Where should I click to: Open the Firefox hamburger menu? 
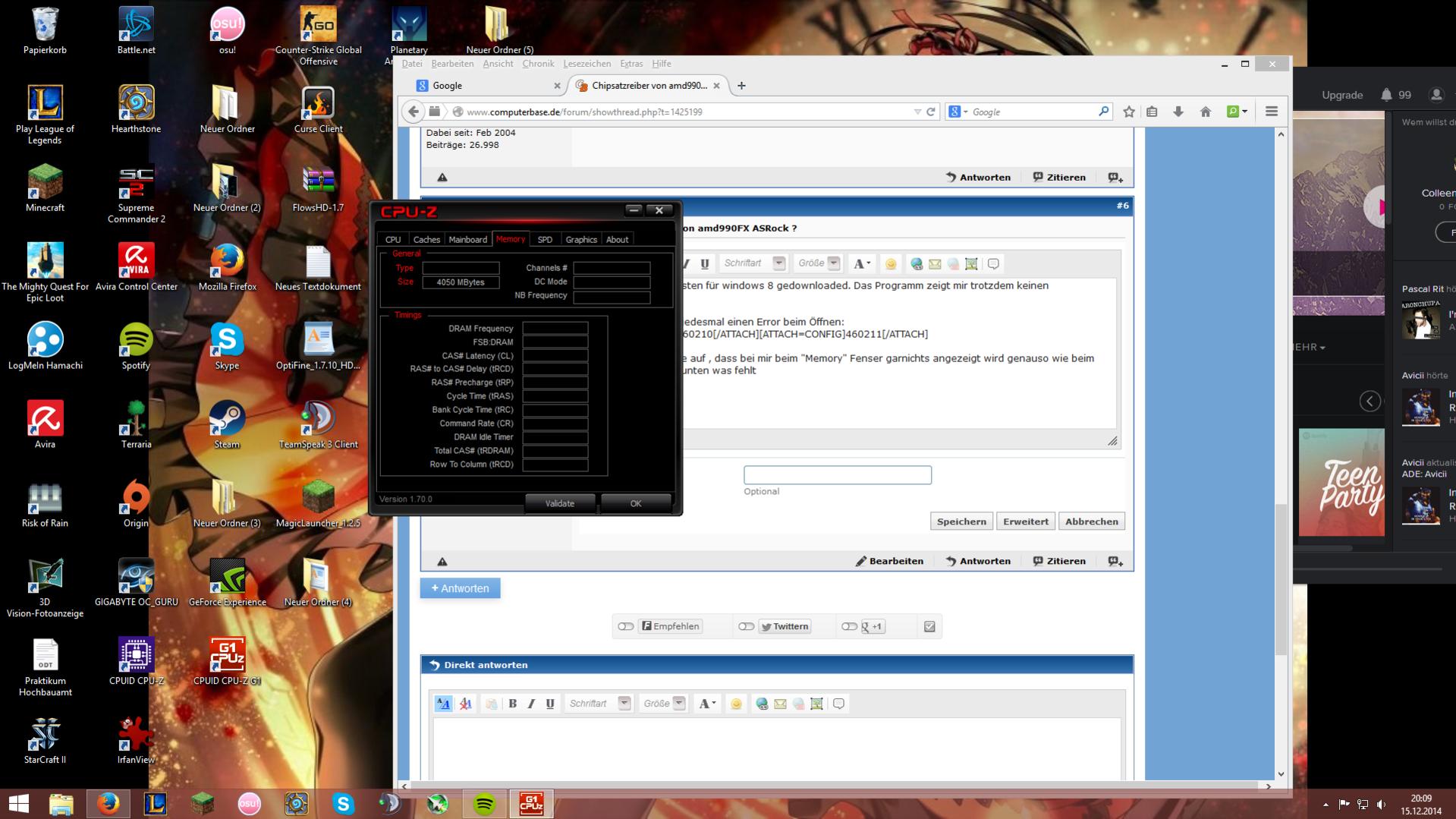coord(1272,112)
